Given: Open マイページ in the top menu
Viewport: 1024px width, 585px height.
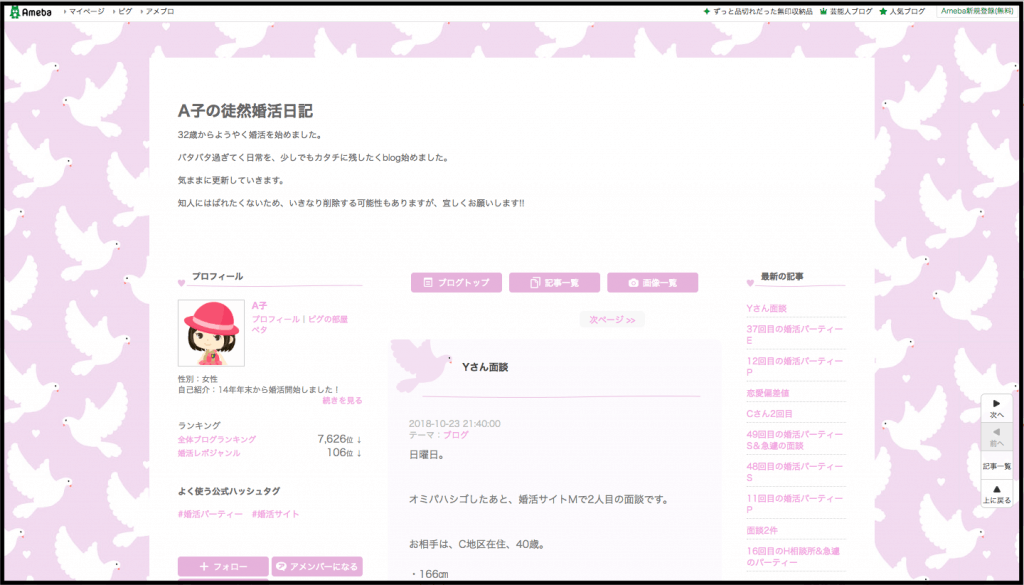Looking at the screenshot, I should (86, 11).
